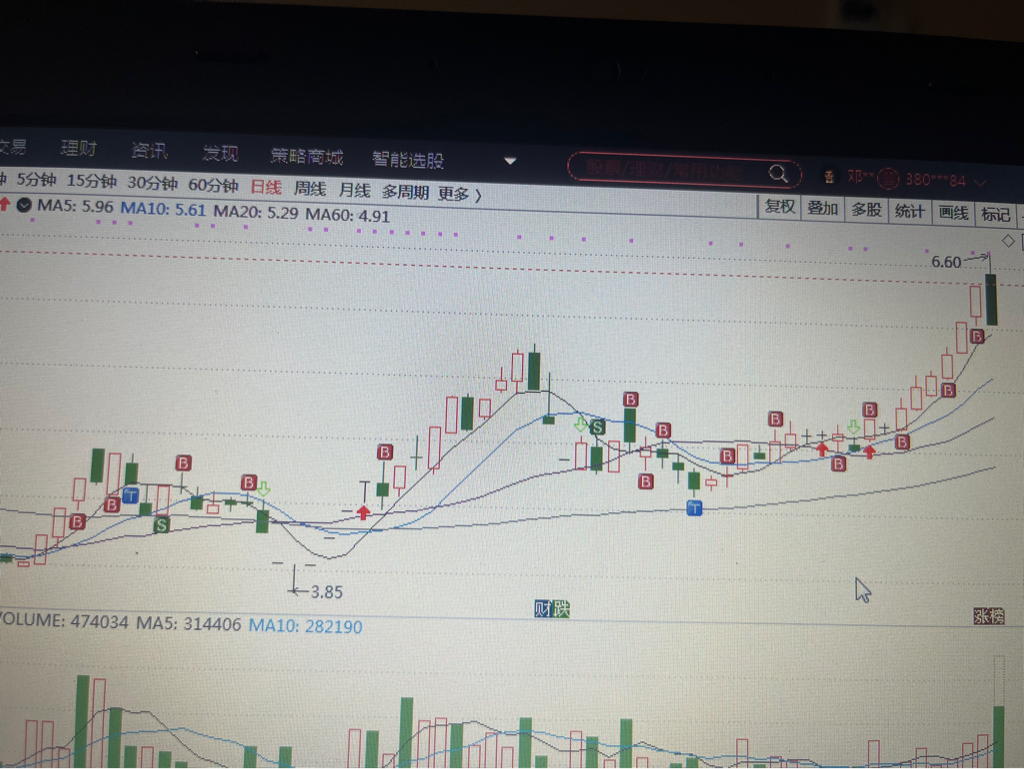The image size is (1024, 769).
Task: Click the 复权 button
Action: coord(780,207)
